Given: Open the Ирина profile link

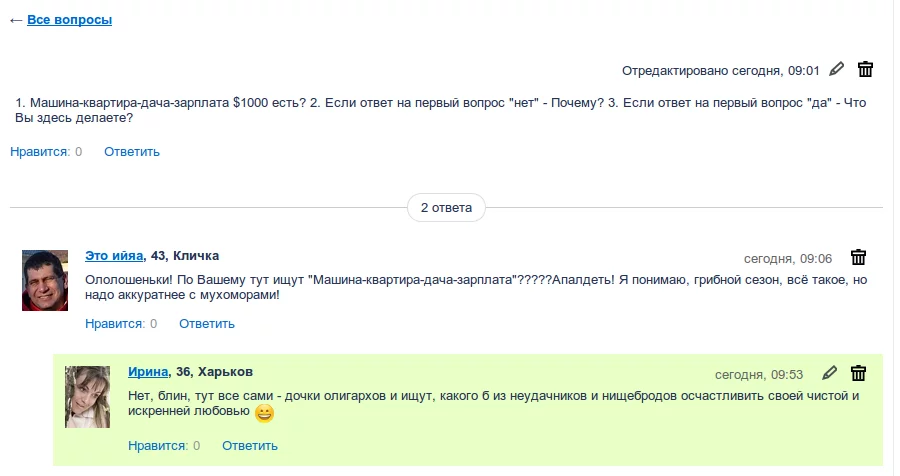Looking at the screenshot, I should pos(149,372).
